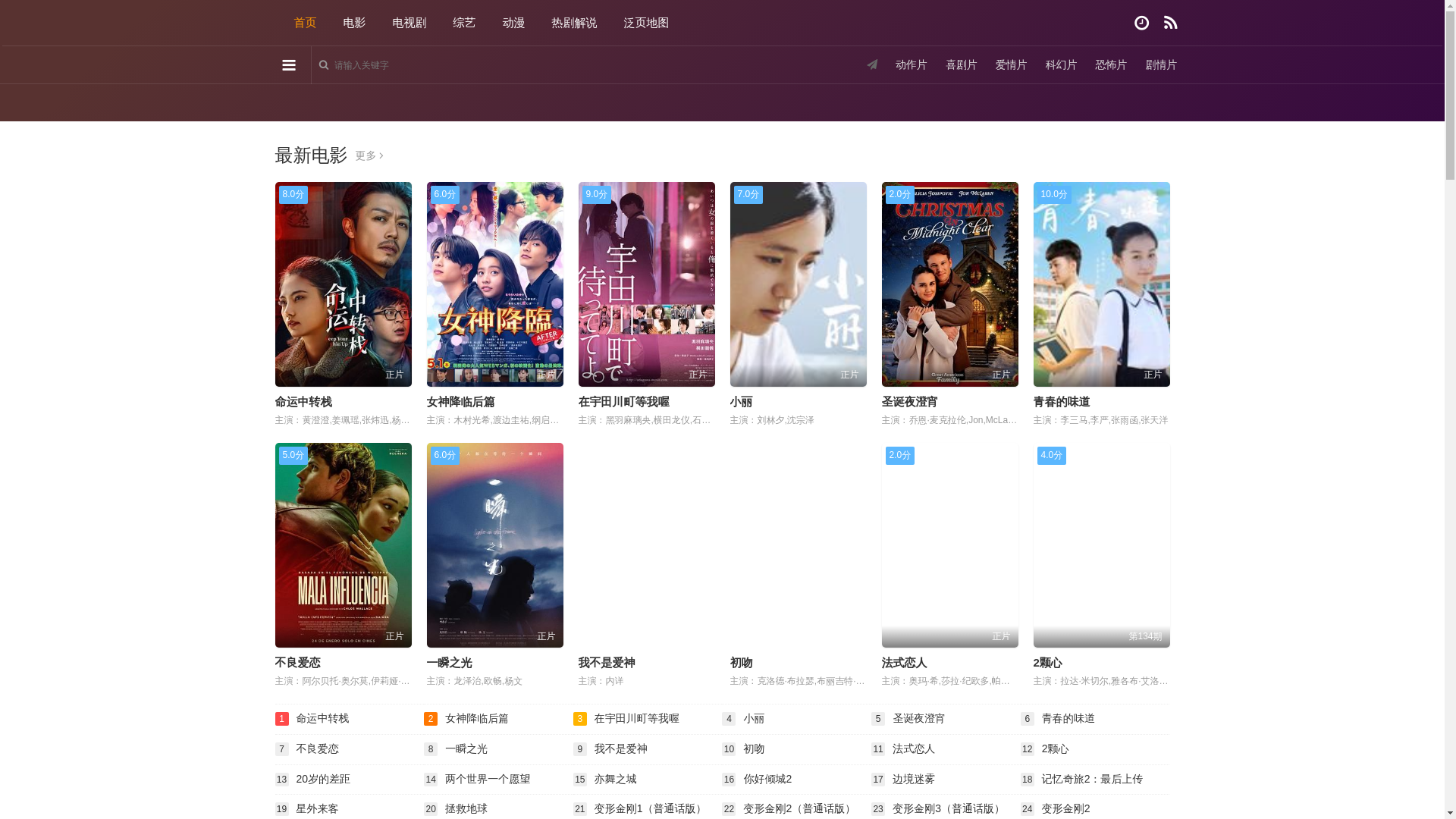Open the 女神降临后篇 poster thumbnail
The image size is (1456, 819).
(495, 284)
